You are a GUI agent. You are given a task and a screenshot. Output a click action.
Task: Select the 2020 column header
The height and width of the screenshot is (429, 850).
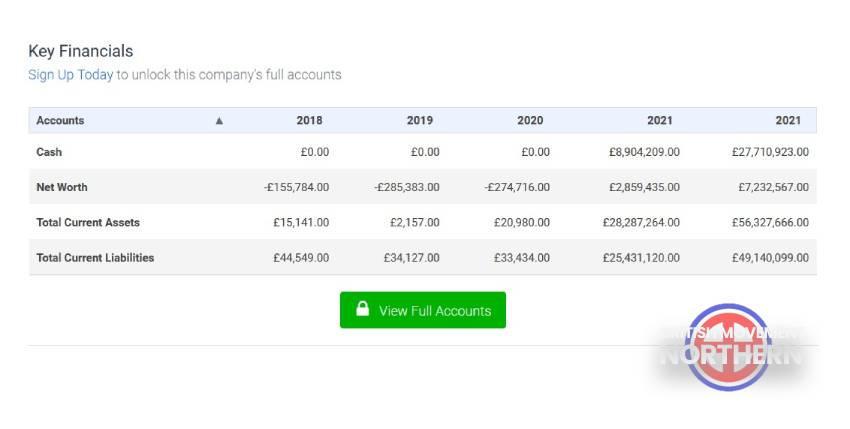pyautogui.click(x=530, y=120)
